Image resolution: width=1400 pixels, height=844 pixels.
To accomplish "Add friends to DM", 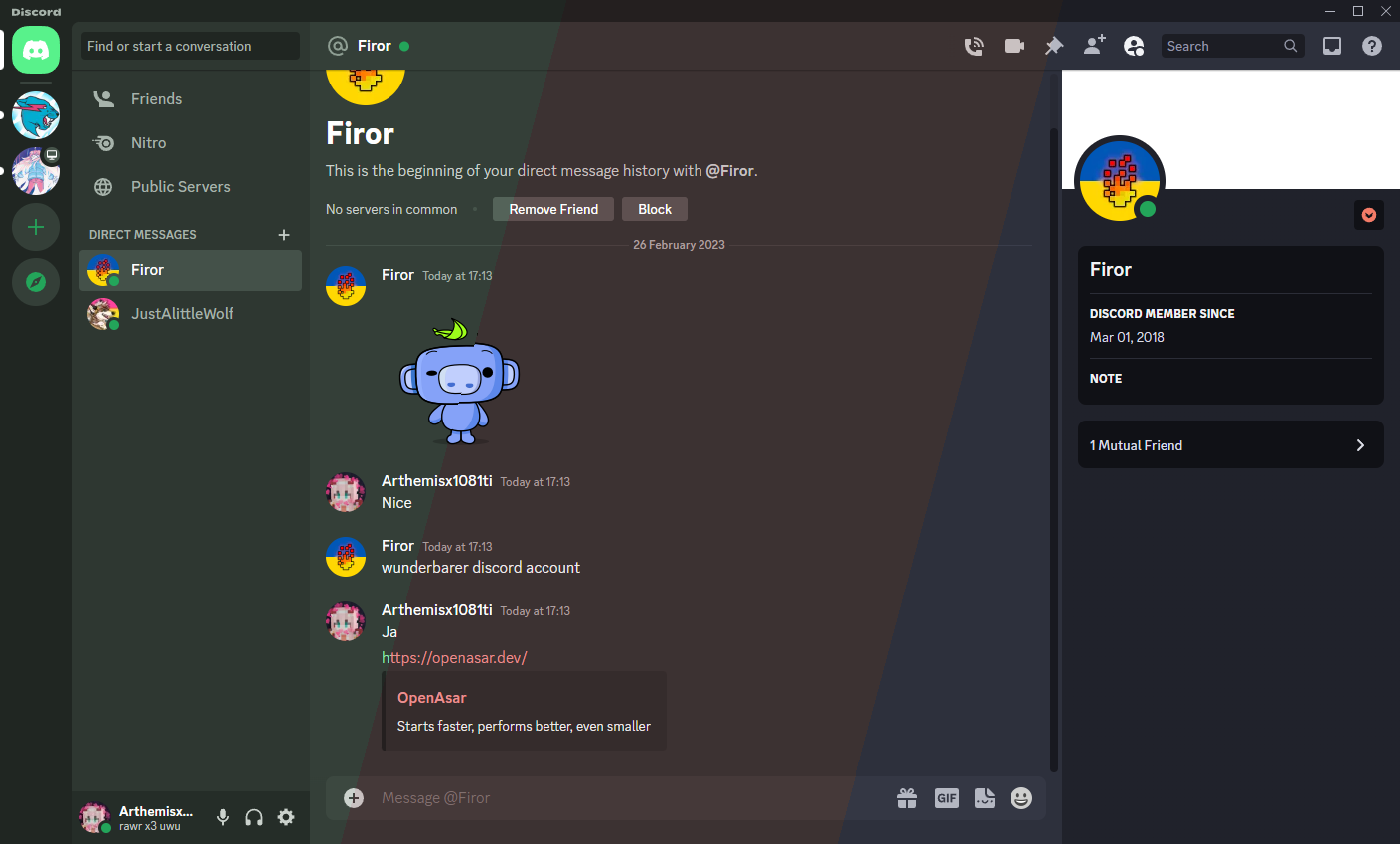I will click(1094, 46).
